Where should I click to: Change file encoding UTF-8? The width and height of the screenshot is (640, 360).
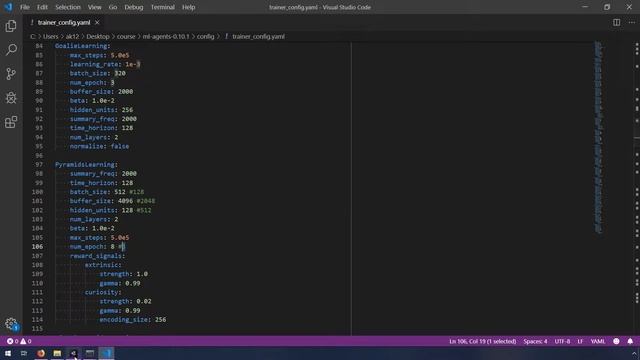(x=562, y=341)
